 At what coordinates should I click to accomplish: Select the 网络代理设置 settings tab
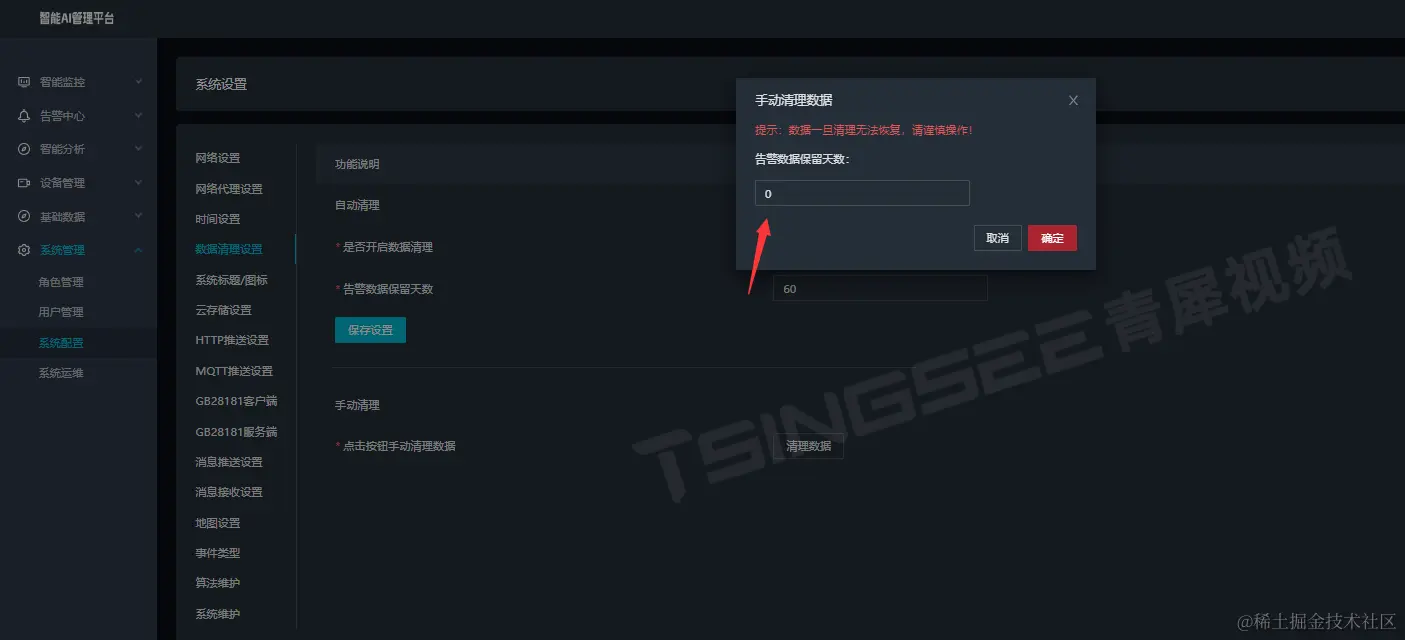(229, 189)
